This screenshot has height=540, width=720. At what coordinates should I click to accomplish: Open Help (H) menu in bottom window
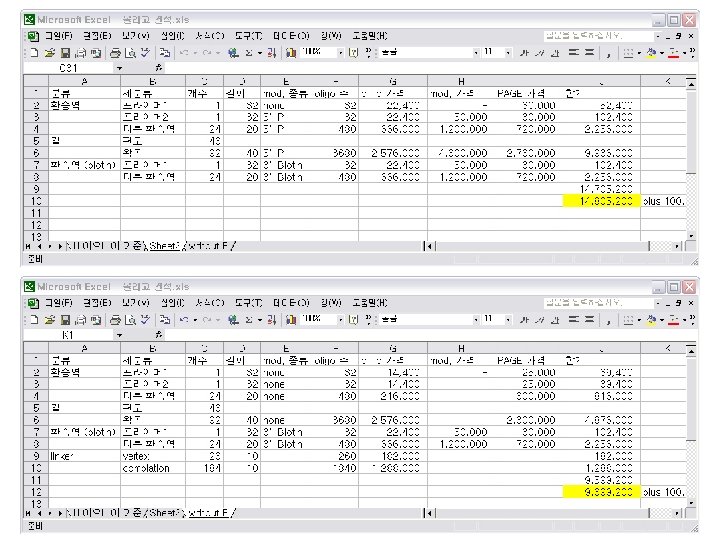pos(370,303)
